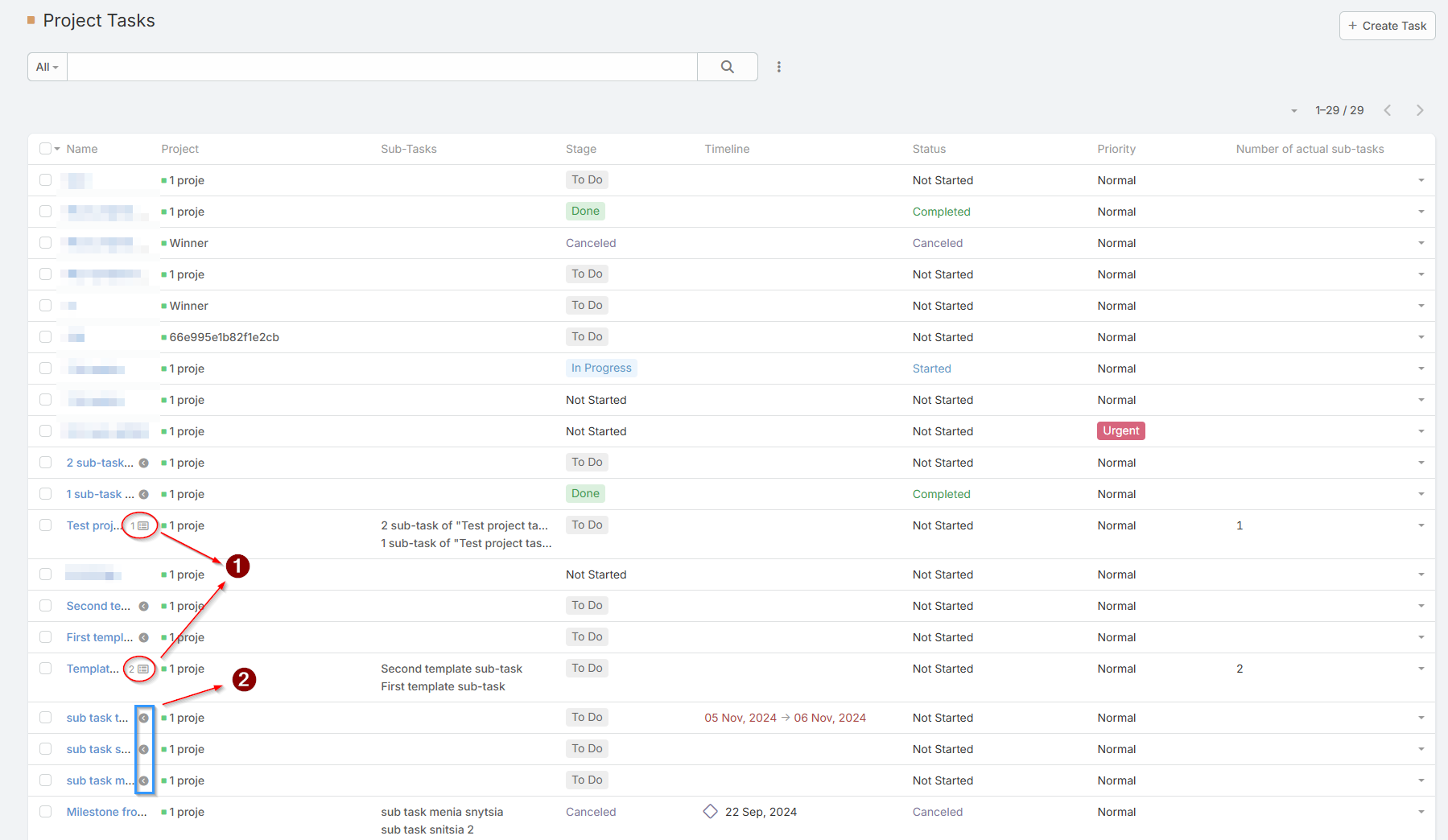Check the box for Milestone fro... row
Viewport: 1448px width, 840px height.
46,812
